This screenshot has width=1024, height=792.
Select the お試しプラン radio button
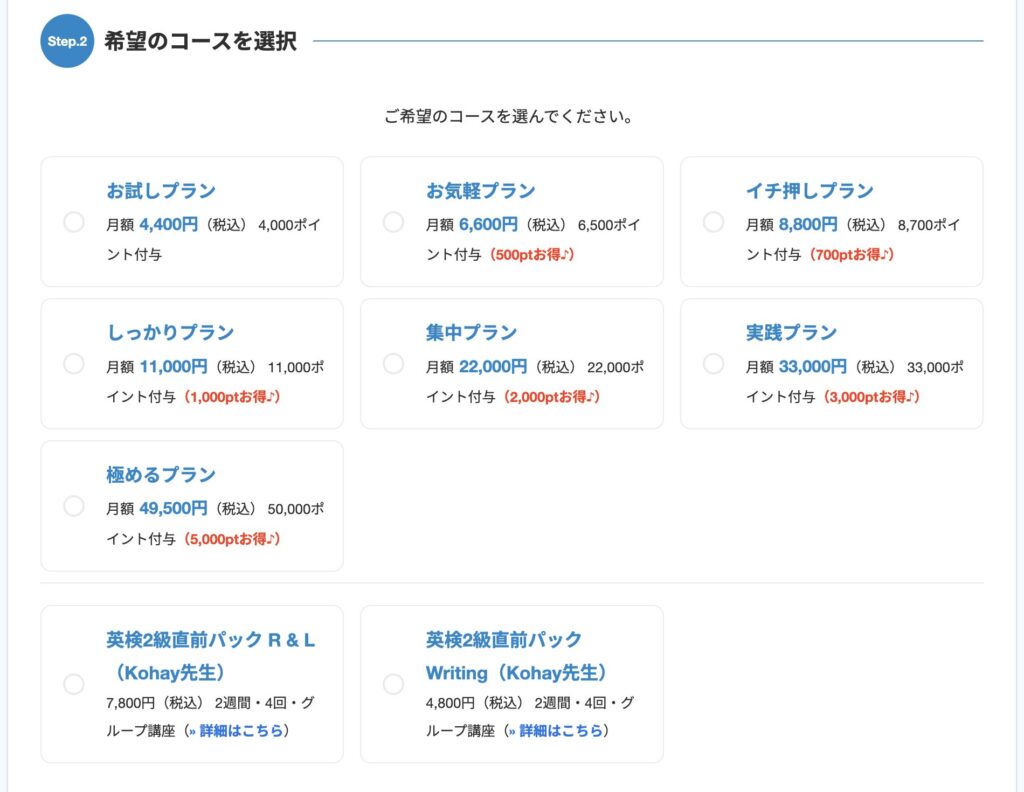tap(73, 222)
